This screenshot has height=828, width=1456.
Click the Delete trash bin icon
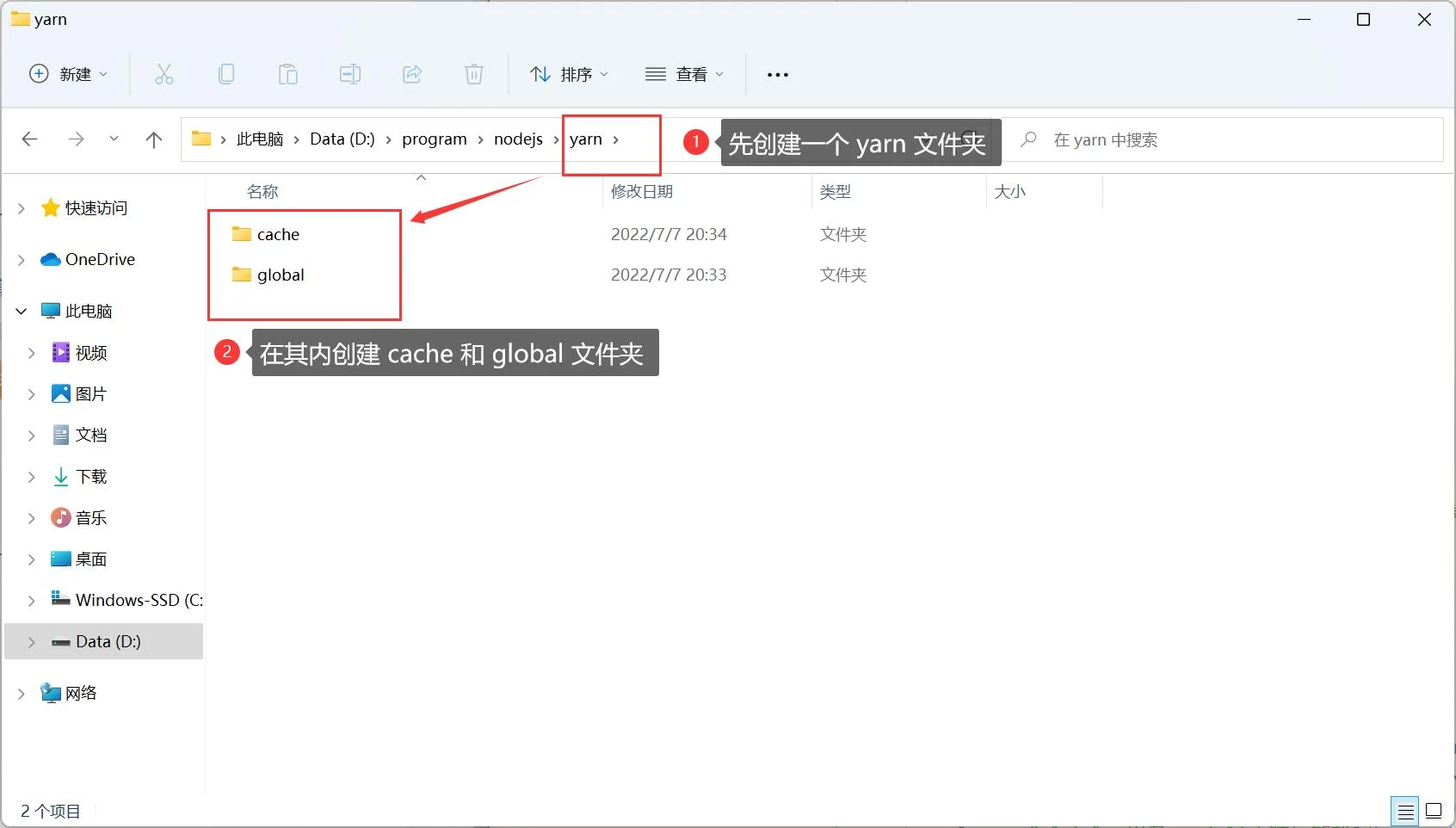474,75
